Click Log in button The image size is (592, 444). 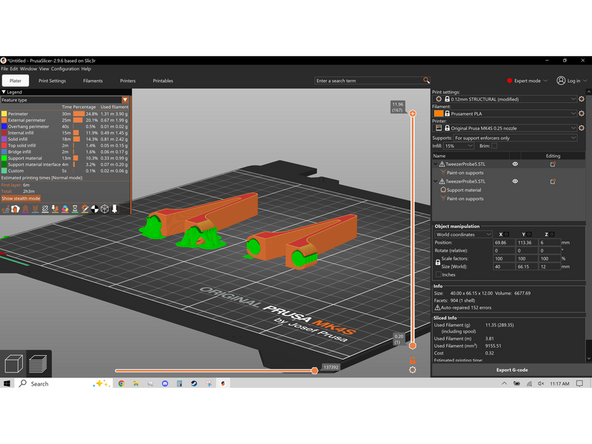tap(572, 81)
